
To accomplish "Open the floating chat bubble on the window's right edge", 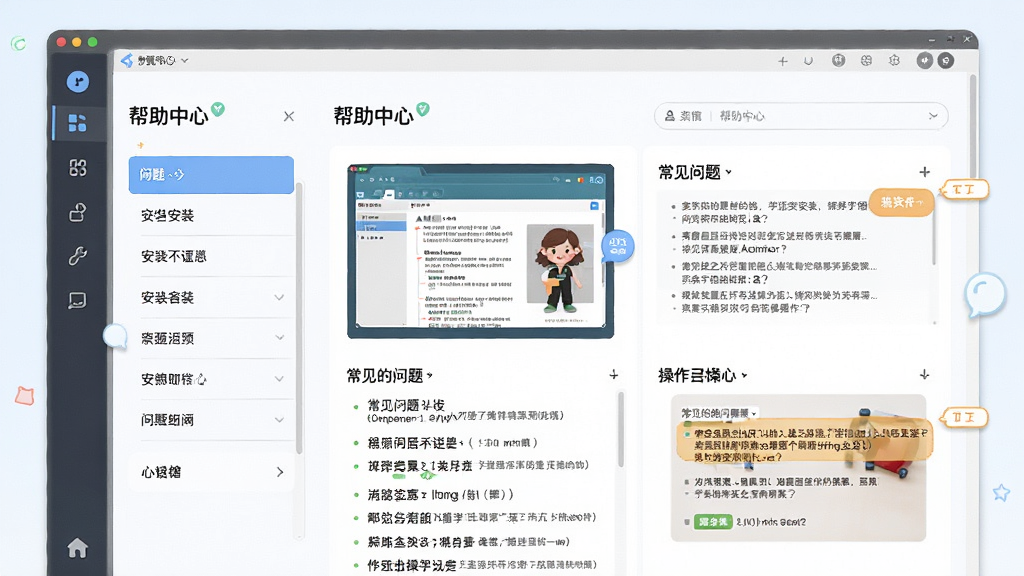I will pos(984,295).
